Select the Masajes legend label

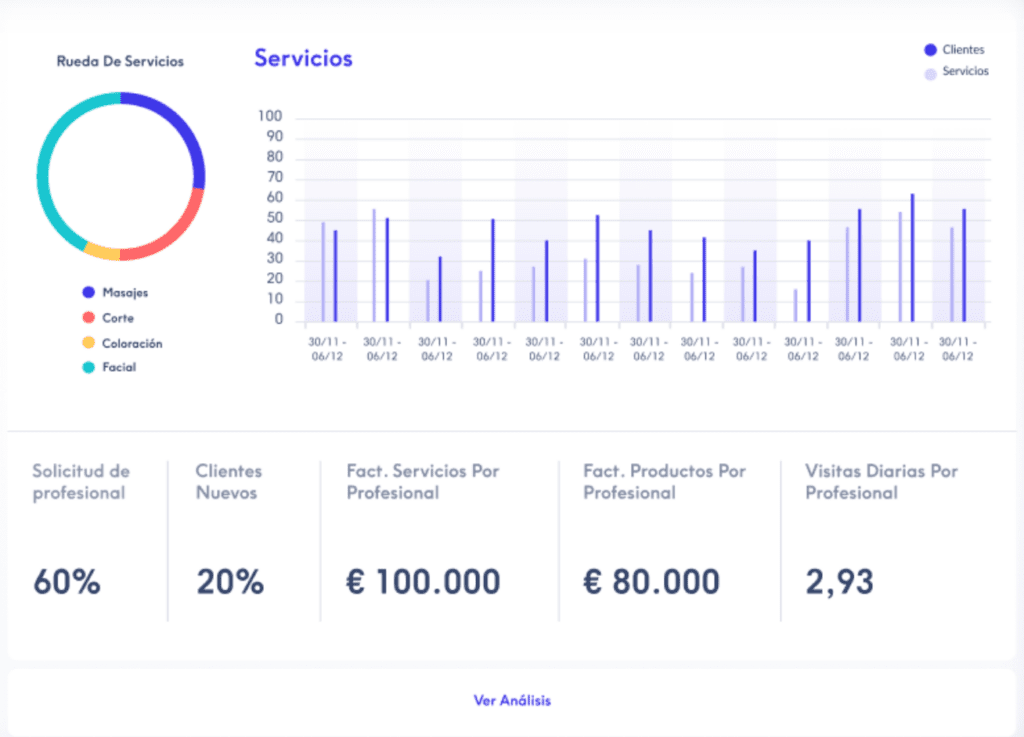tap(125, 292)
